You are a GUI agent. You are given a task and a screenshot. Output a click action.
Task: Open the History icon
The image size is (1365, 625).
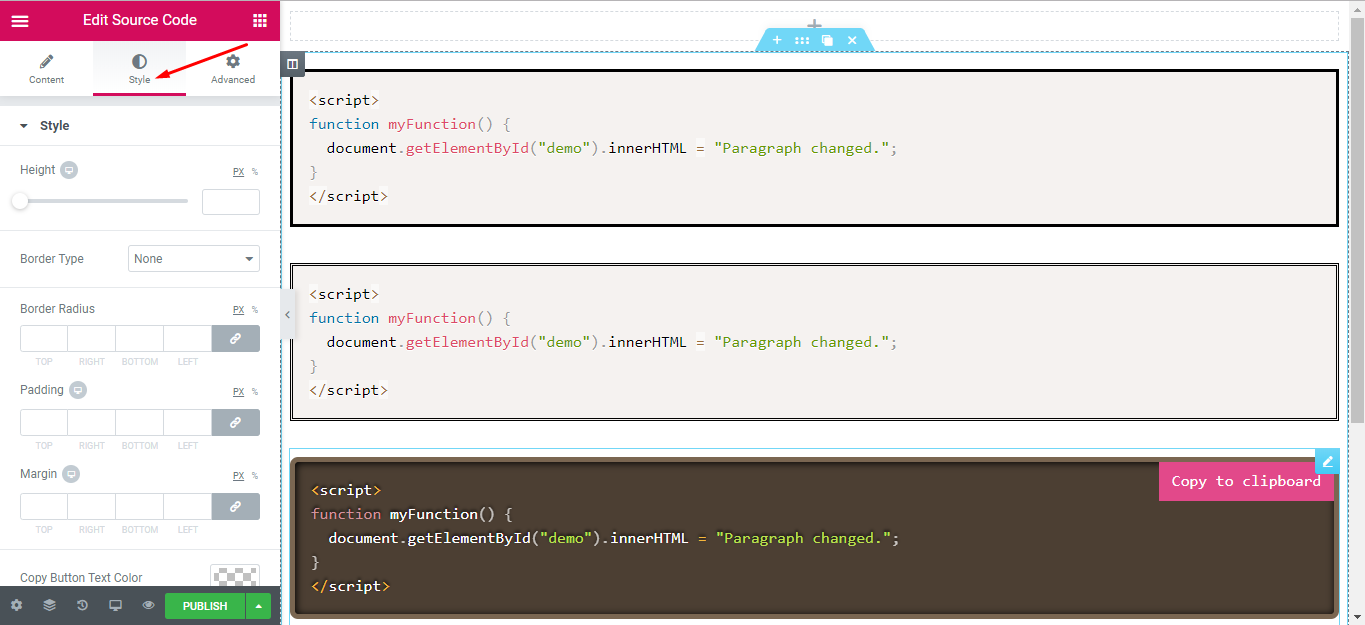click(x=82, y=606)
